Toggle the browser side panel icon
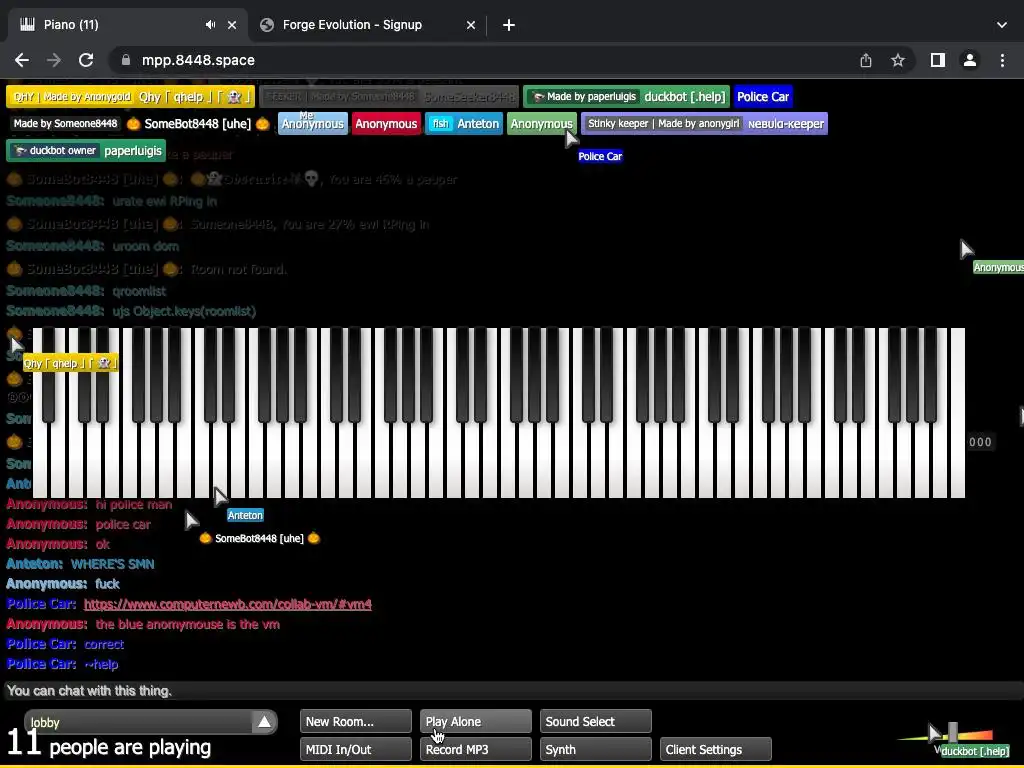Screen dimensions: 1024x768 coord(938,60)
